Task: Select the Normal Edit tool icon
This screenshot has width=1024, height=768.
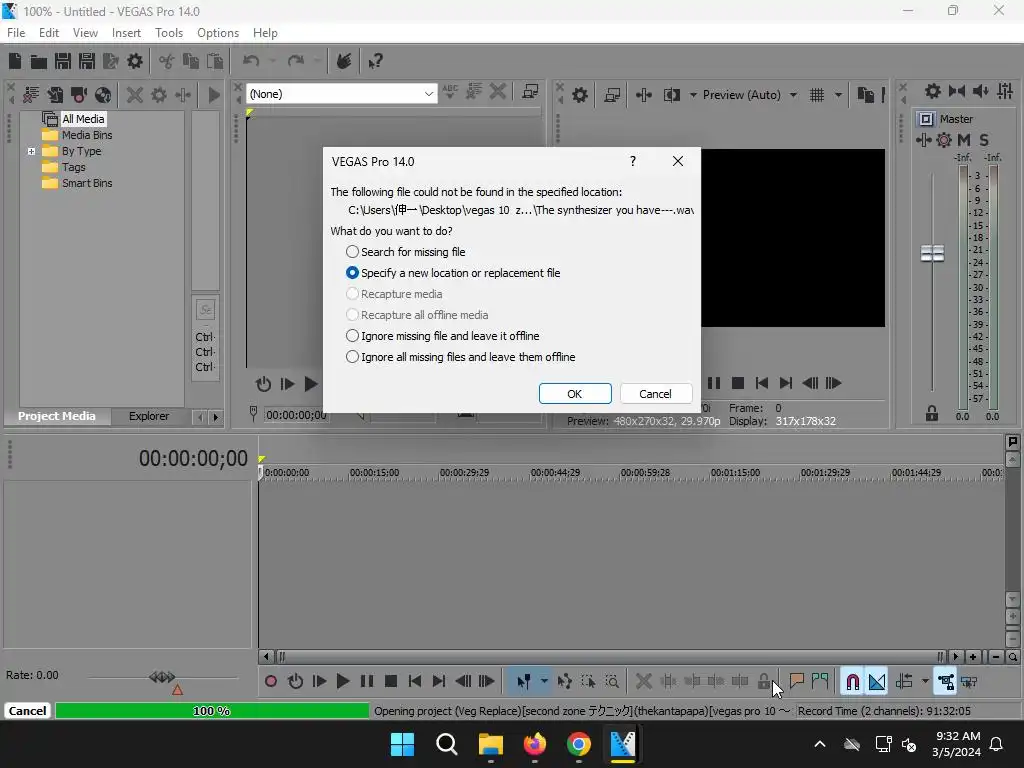Action: pos(523,682)
